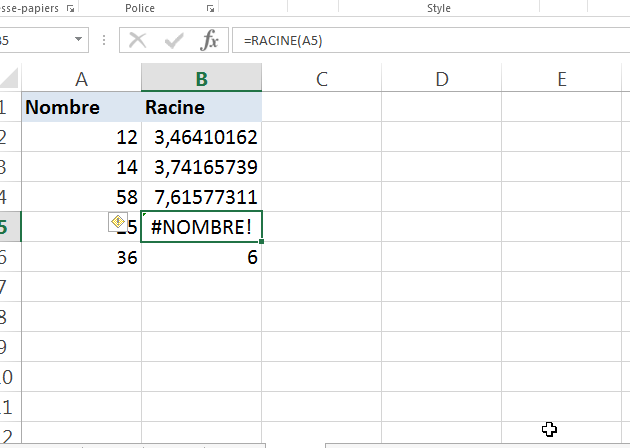Select the cell containing #NOMBRE! error
This screenshot has height=448, width=630.
(201, 227)
